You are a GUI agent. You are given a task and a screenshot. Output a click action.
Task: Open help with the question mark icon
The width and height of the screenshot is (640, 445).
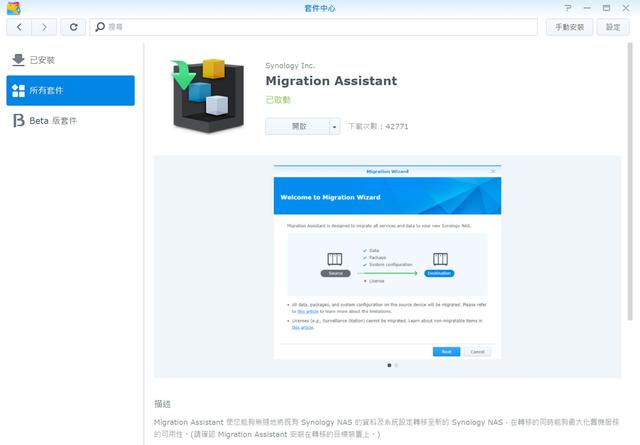568,8
